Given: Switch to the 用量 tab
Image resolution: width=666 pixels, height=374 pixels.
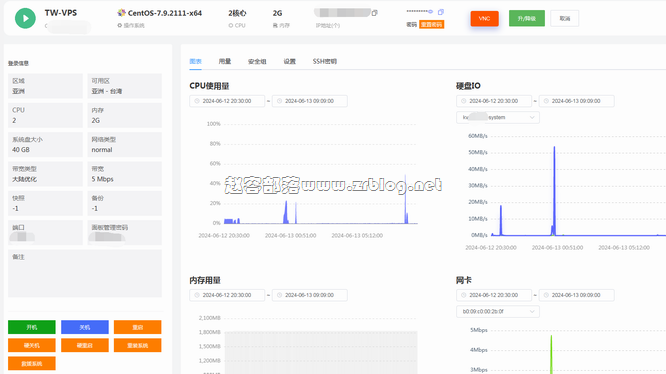Looking at the screenshot, I should (x=225, y=62).
